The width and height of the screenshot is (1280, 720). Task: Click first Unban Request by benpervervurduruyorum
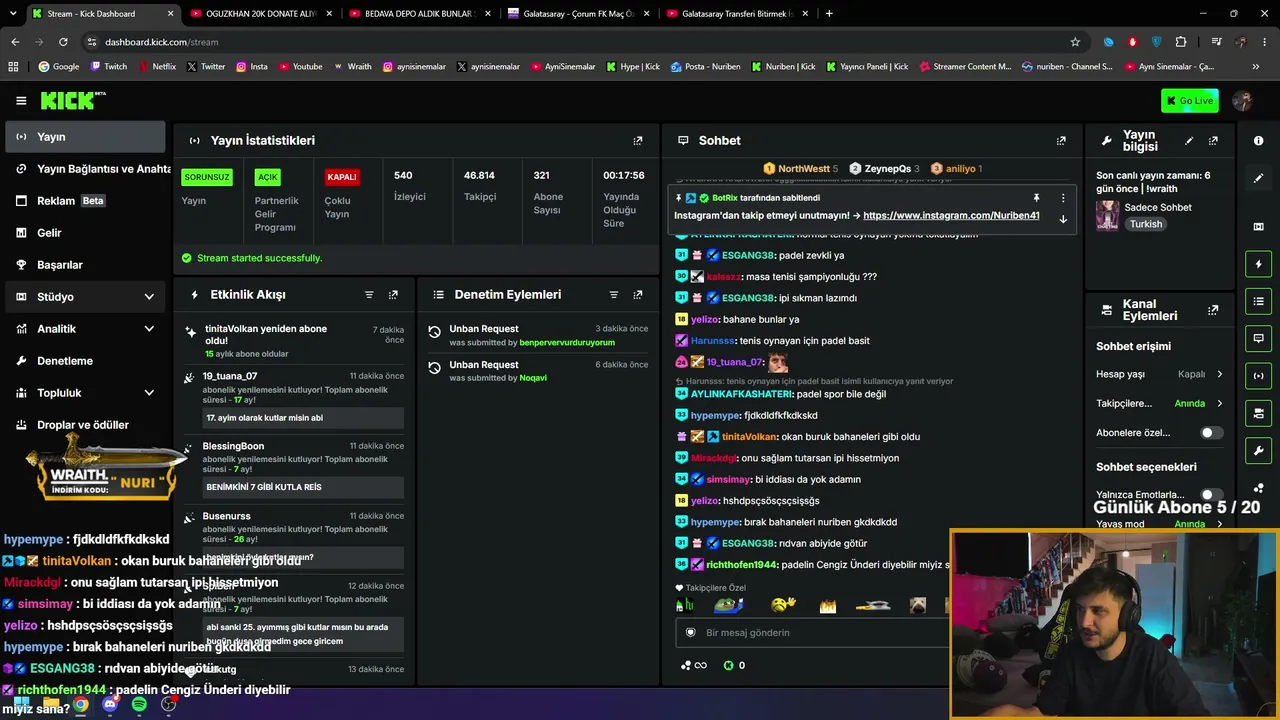(538, 335)
